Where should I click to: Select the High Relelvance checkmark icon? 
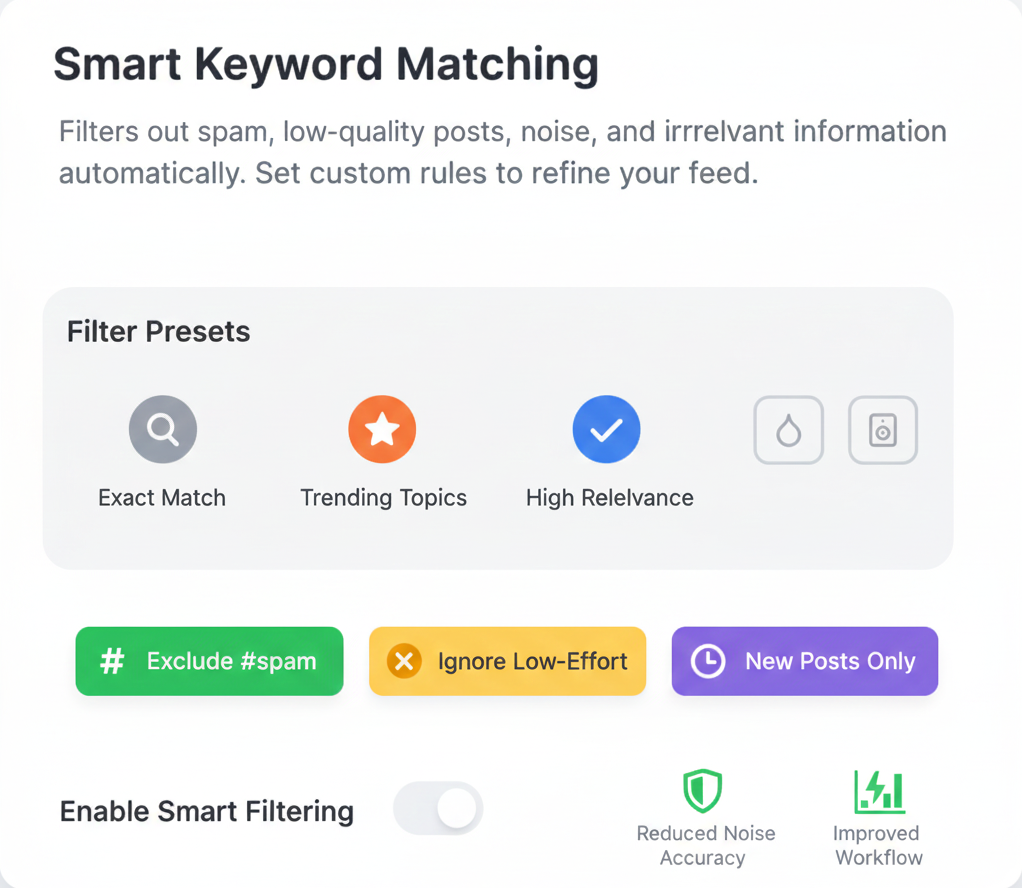pos(606,428)
